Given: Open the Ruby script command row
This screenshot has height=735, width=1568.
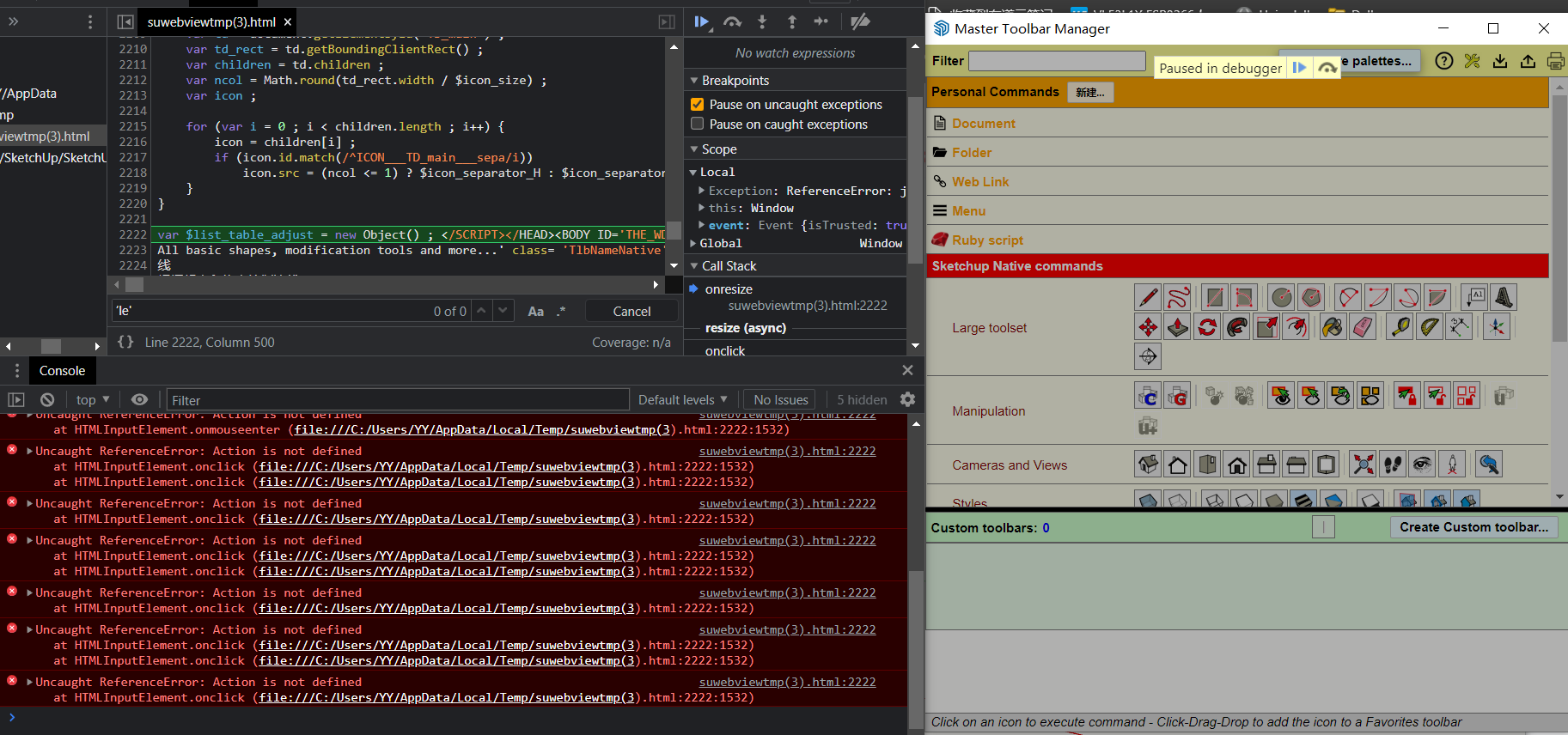Looking at the screenshot, I should click(987, 240).
